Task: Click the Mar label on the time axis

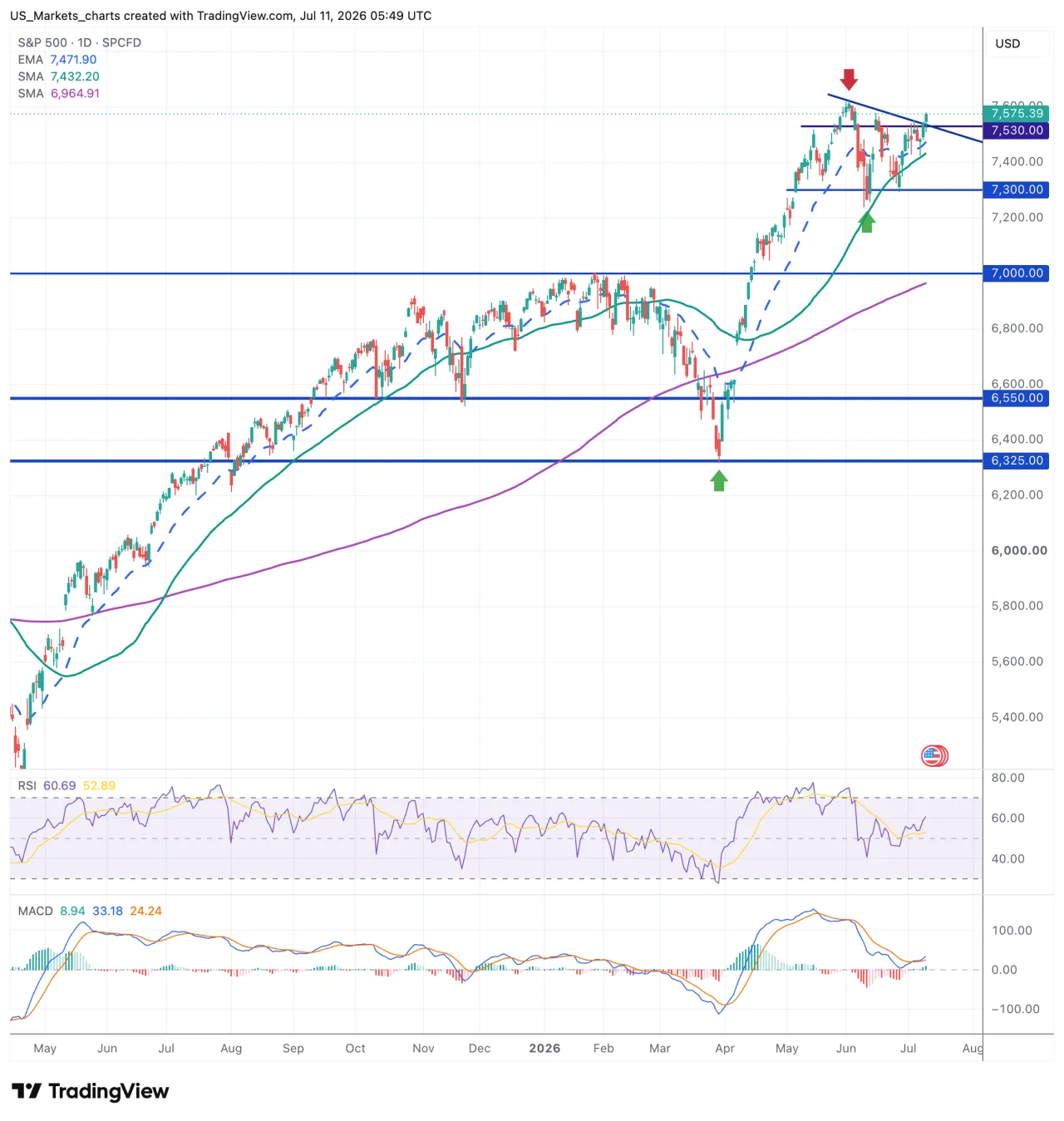Action: (x=660, y=1048)
